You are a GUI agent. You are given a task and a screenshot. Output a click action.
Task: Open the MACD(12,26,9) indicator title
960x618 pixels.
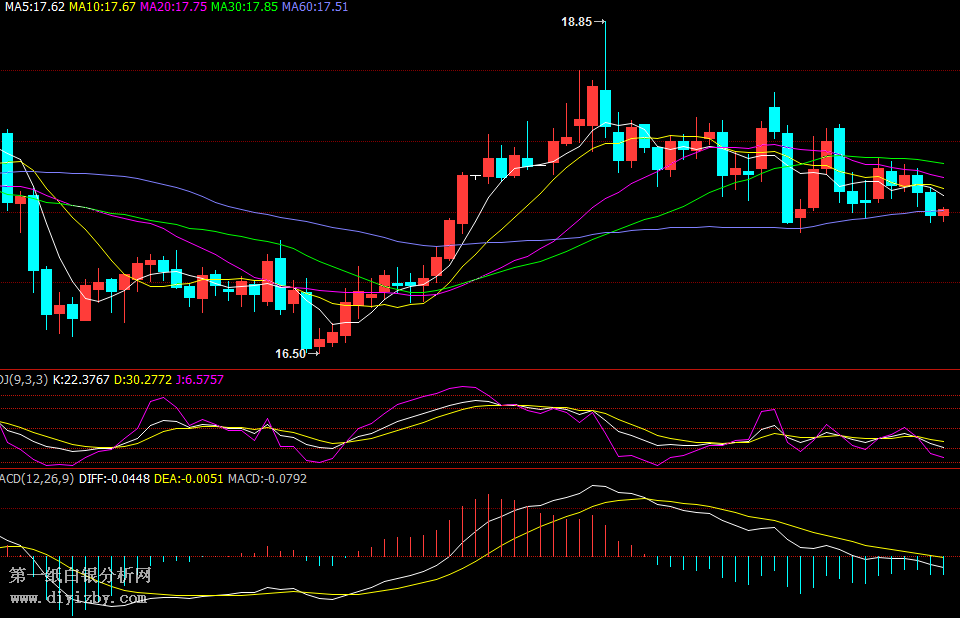pos(35,479)
